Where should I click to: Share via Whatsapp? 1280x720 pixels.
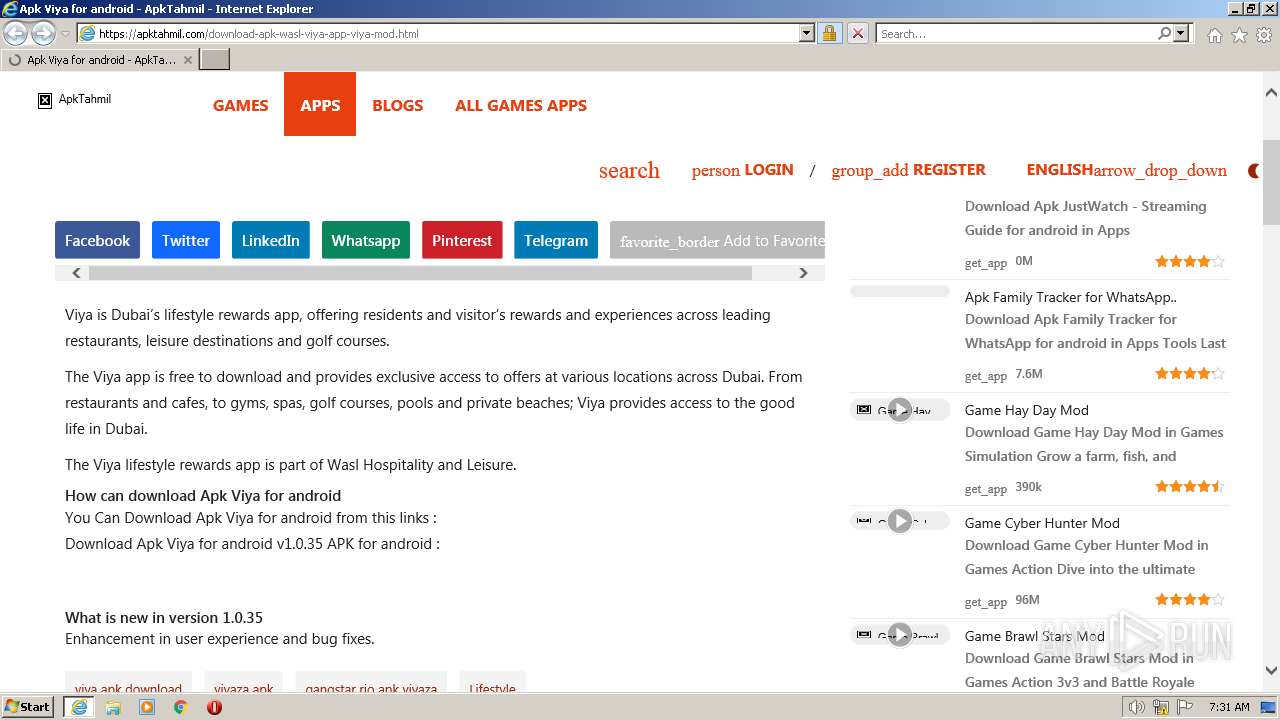[365, 240]
